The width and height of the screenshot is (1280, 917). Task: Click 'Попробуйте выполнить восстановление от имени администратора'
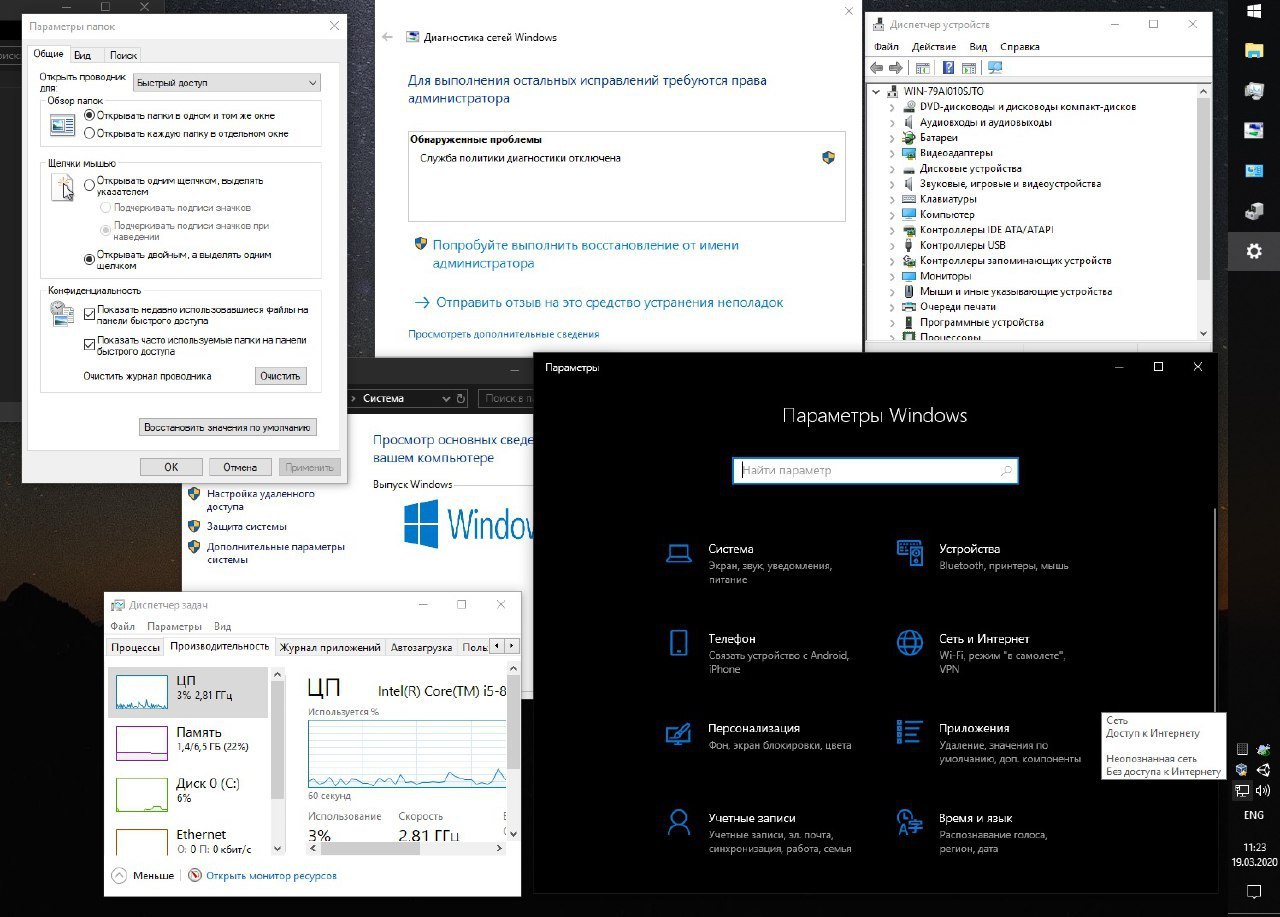[x=586, y=254]
